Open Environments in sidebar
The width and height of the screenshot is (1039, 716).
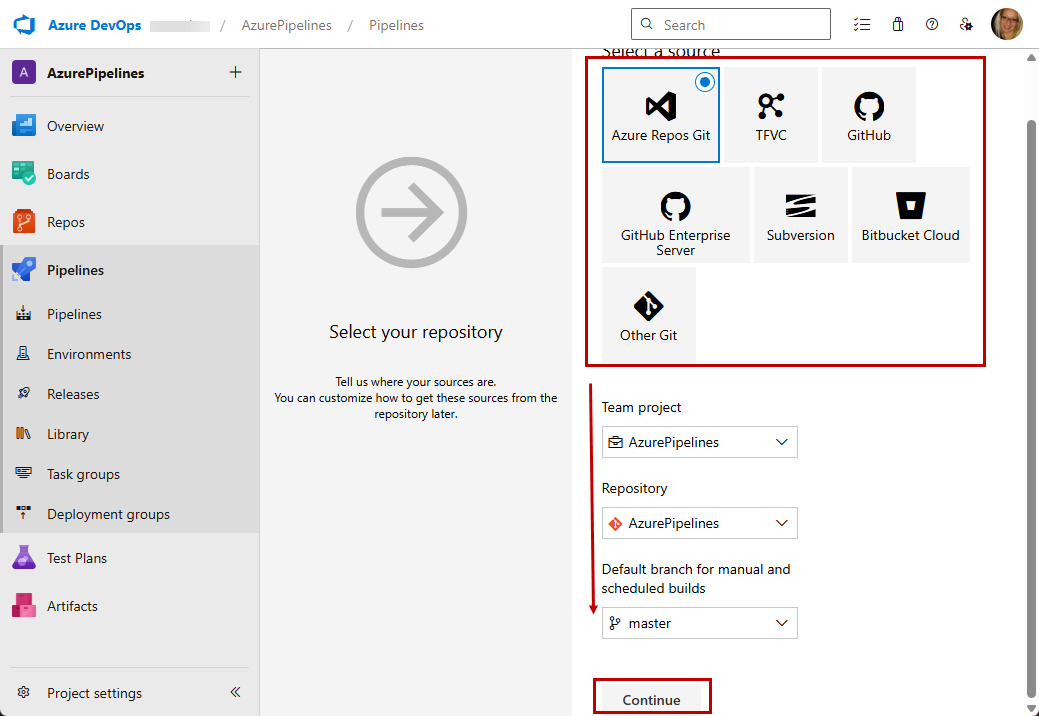click(x=130, y=354)
